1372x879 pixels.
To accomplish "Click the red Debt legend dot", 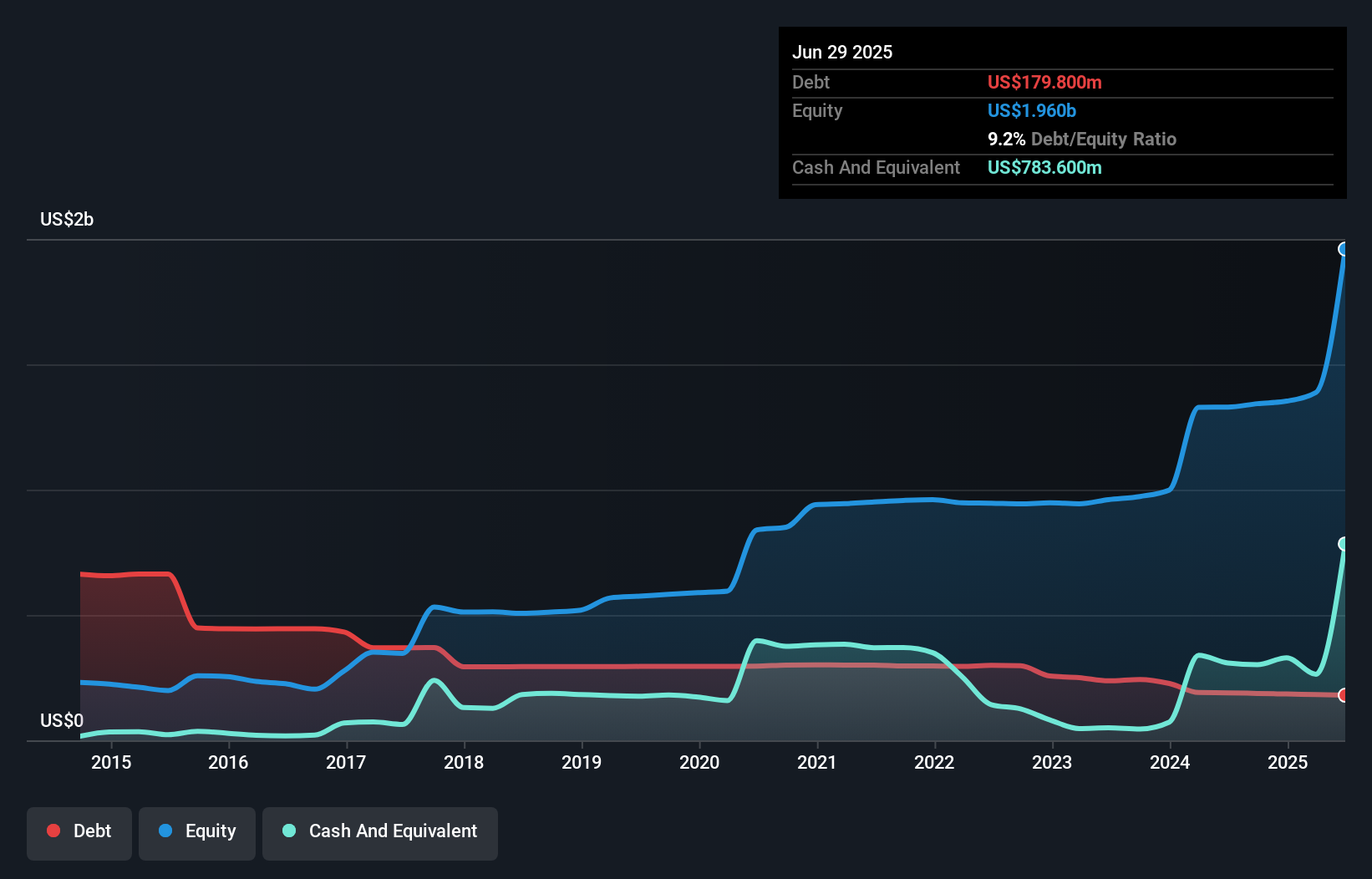I will tap(52, 831).
